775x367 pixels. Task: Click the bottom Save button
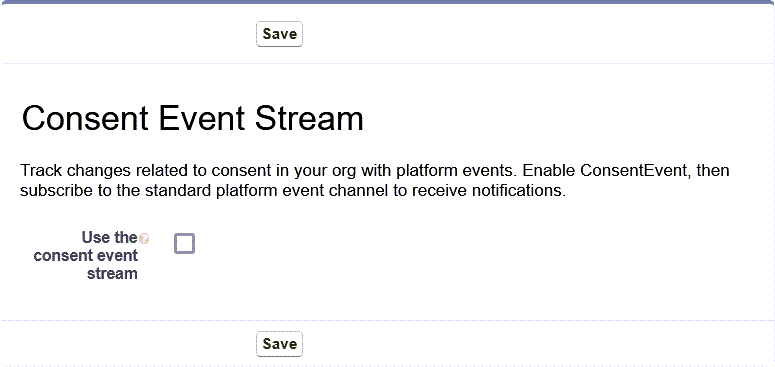[279, 344]
